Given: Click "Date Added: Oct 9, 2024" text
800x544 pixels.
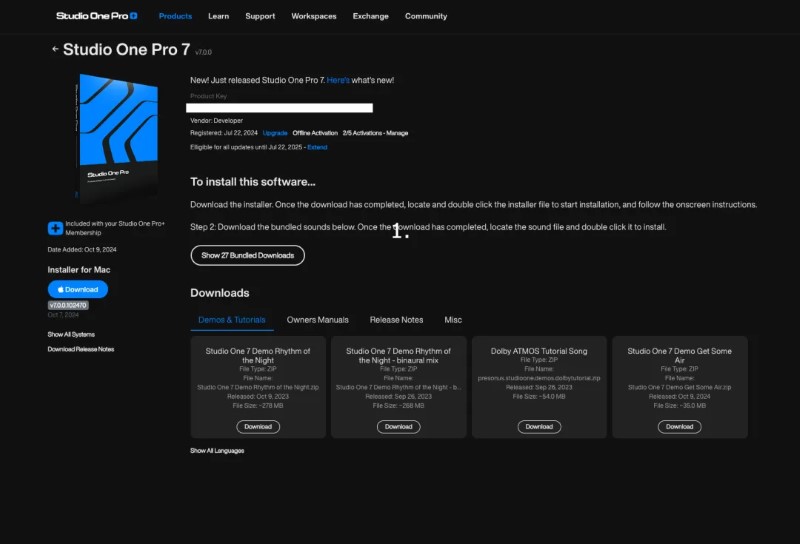Looking at the screenshot, I should click(82, 250).
